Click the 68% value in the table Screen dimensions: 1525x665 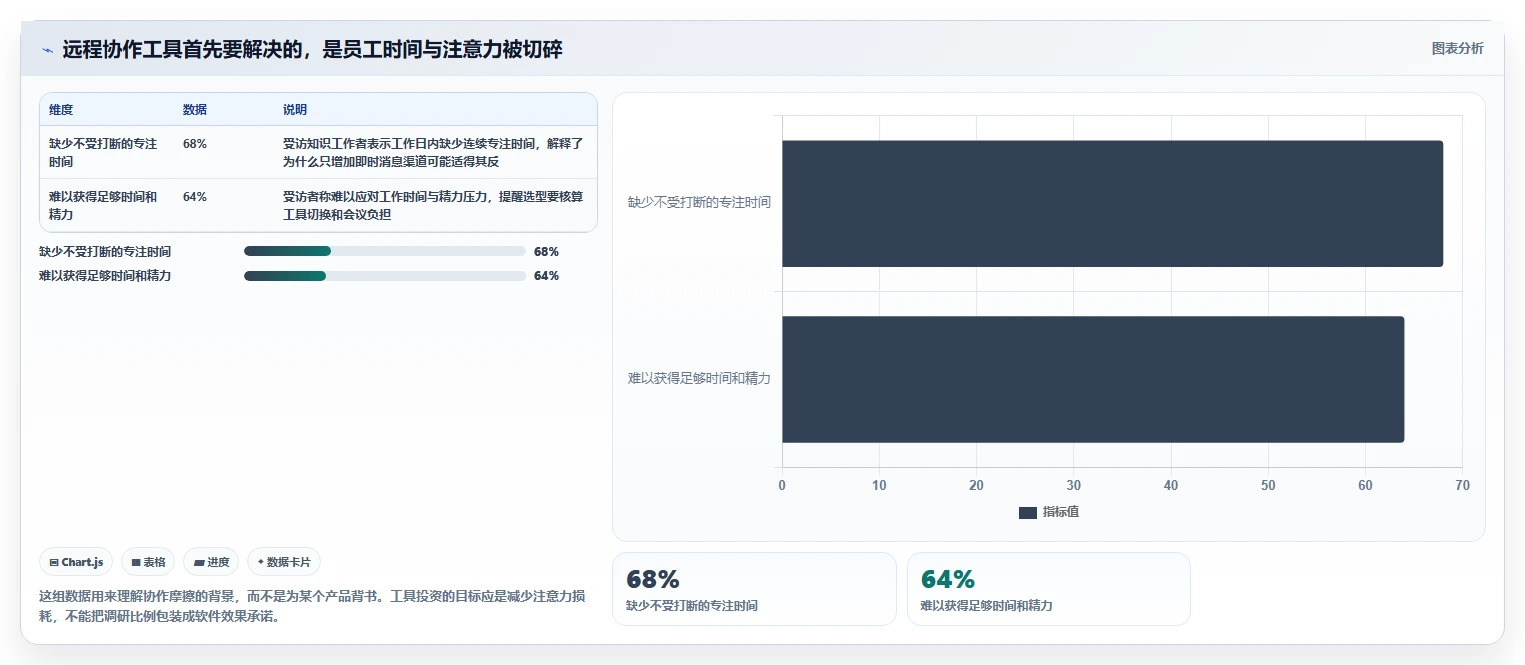coord(195,144)
